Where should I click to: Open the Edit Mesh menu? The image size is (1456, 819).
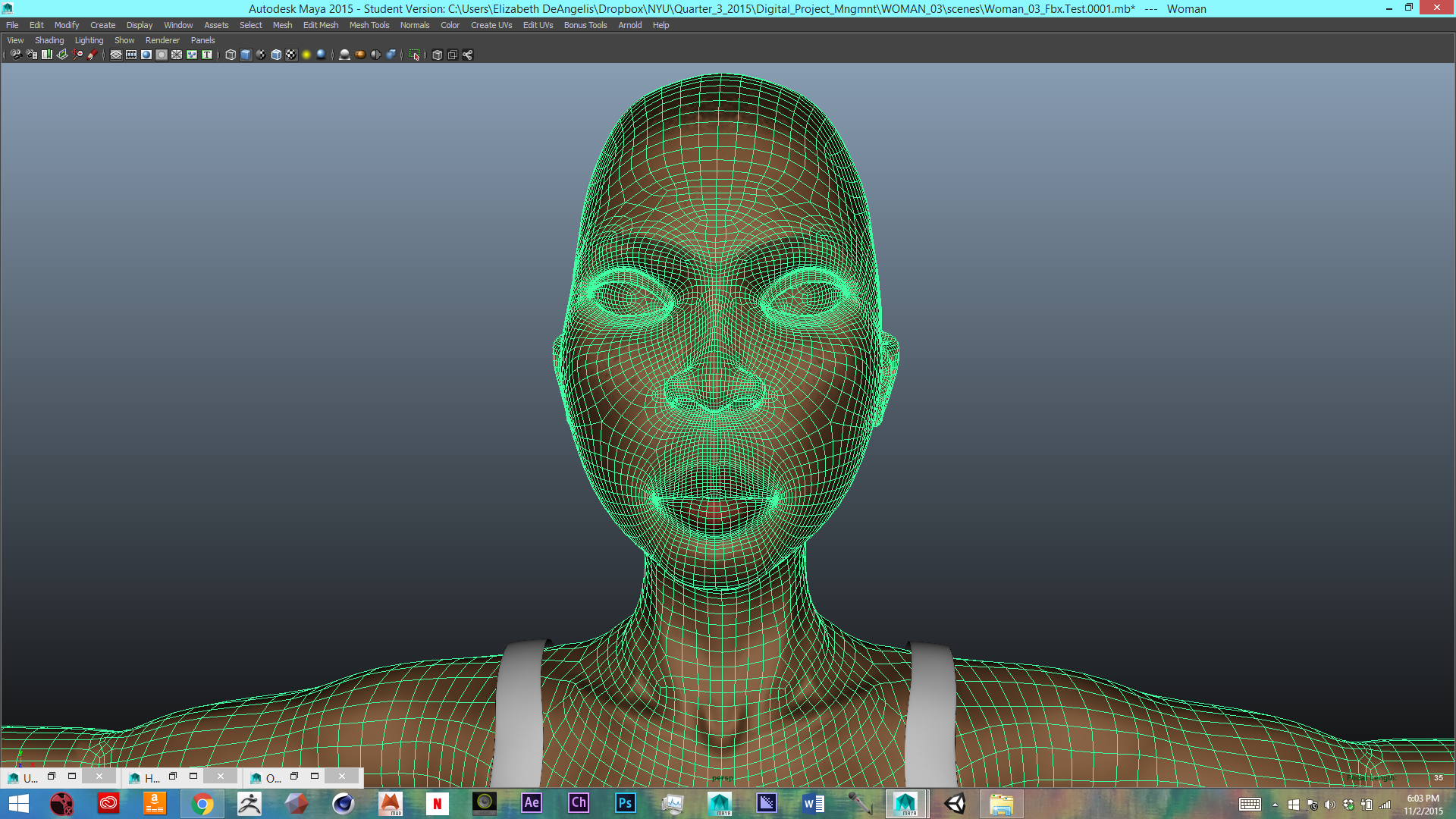(x=321, y=25)
